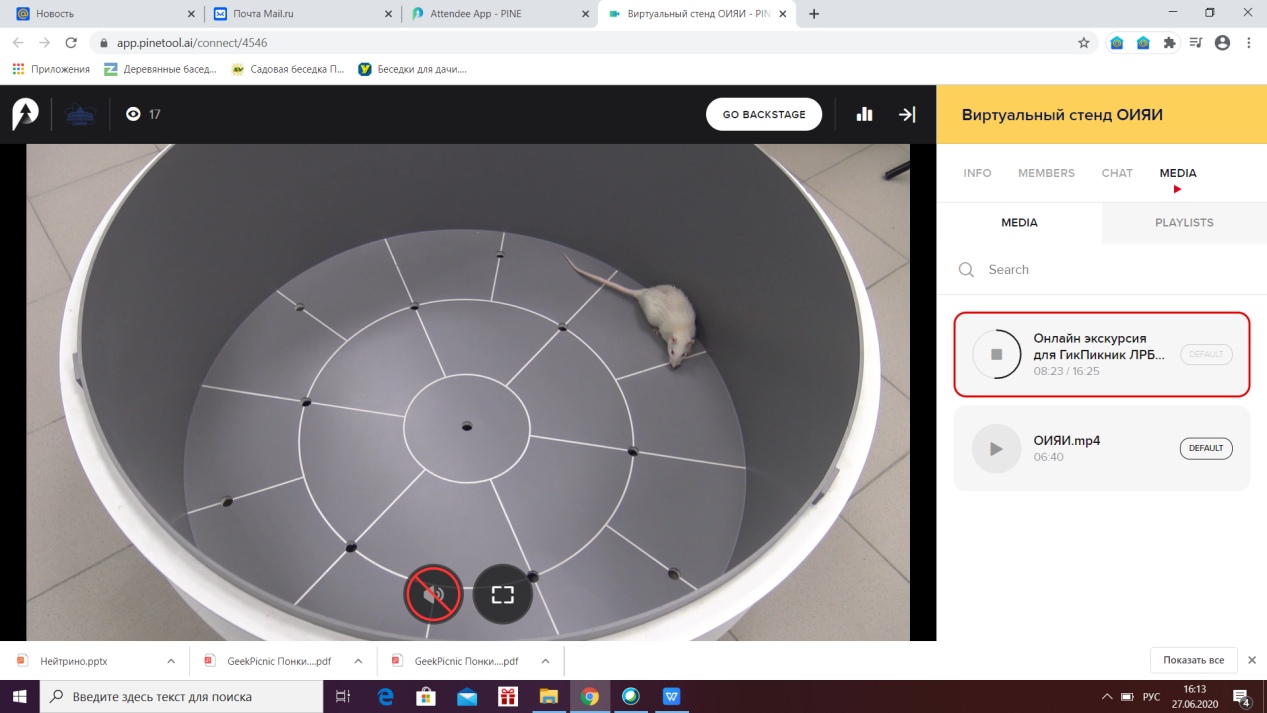Switch to the CHAT tab
The image size is (1267, 713).
click(x=1117, y=173)
